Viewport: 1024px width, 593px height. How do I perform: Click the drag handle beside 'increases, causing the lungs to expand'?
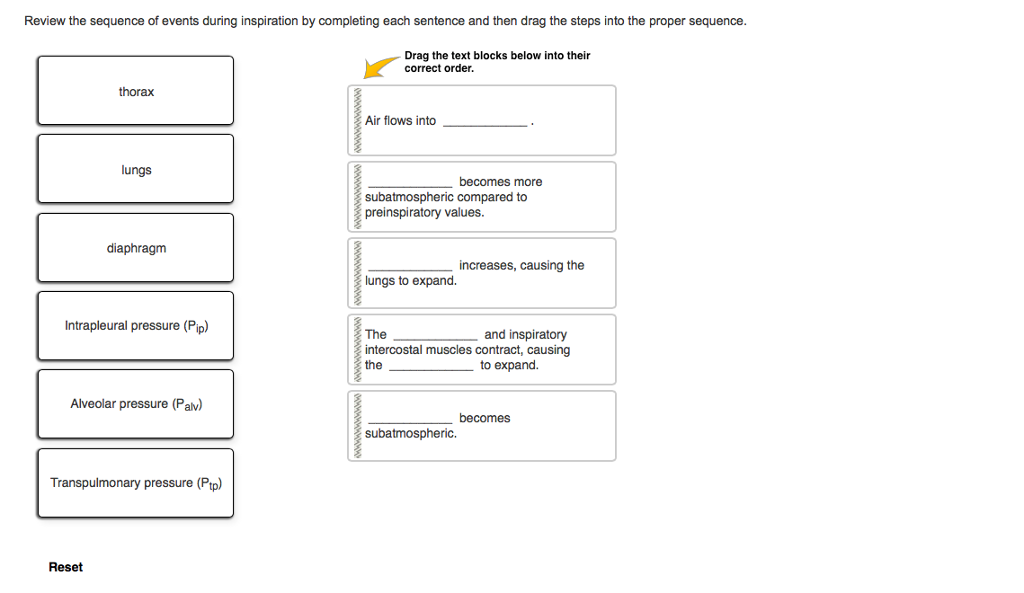pos(358,272)
